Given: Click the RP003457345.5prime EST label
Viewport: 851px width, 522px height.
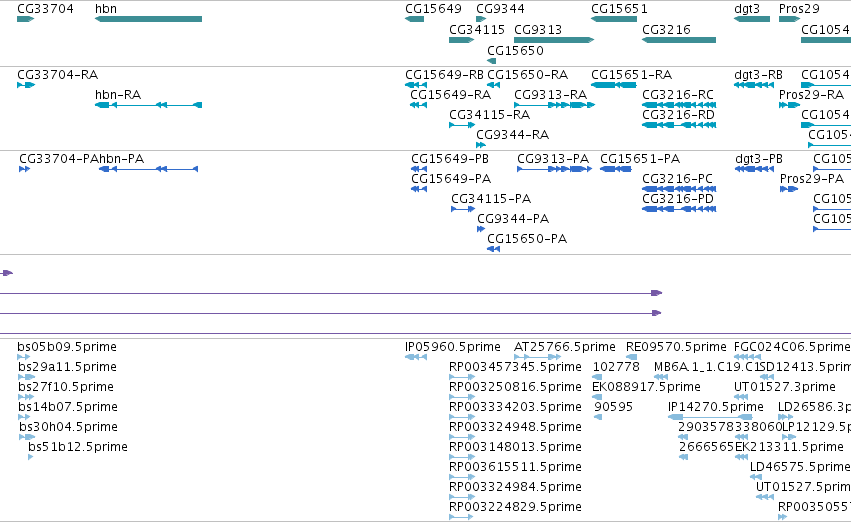Looking at the screenshot, I should click(x=515, y=367).
